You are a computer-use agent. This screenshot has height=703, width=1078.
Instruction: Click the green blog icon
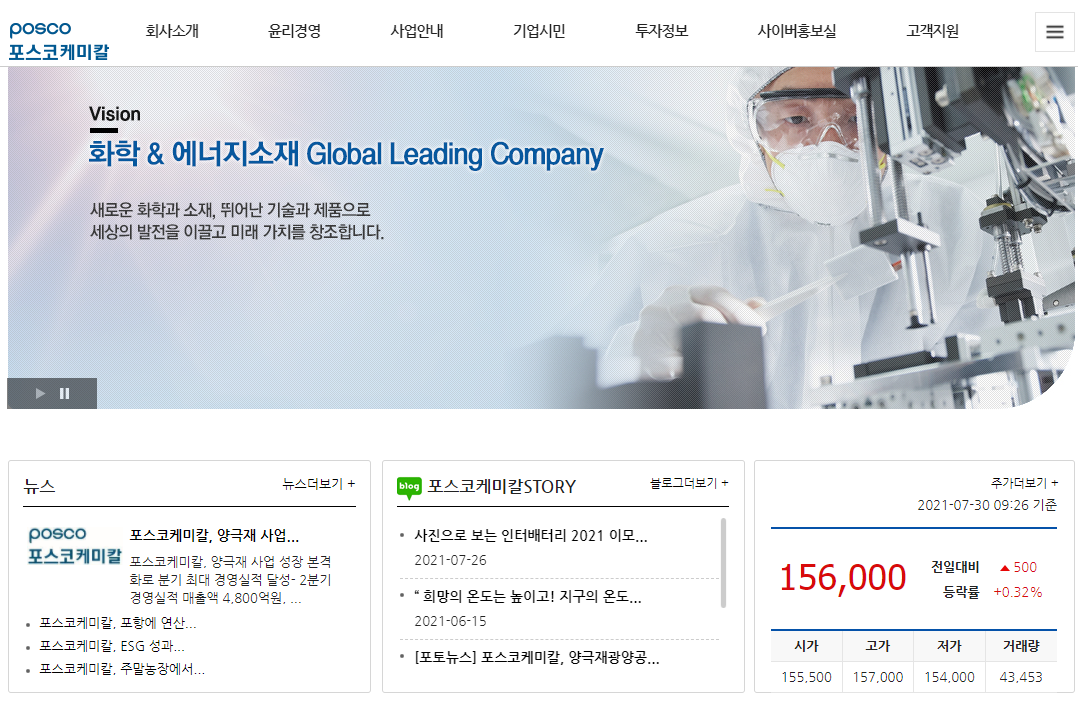(x=409, y=487)
